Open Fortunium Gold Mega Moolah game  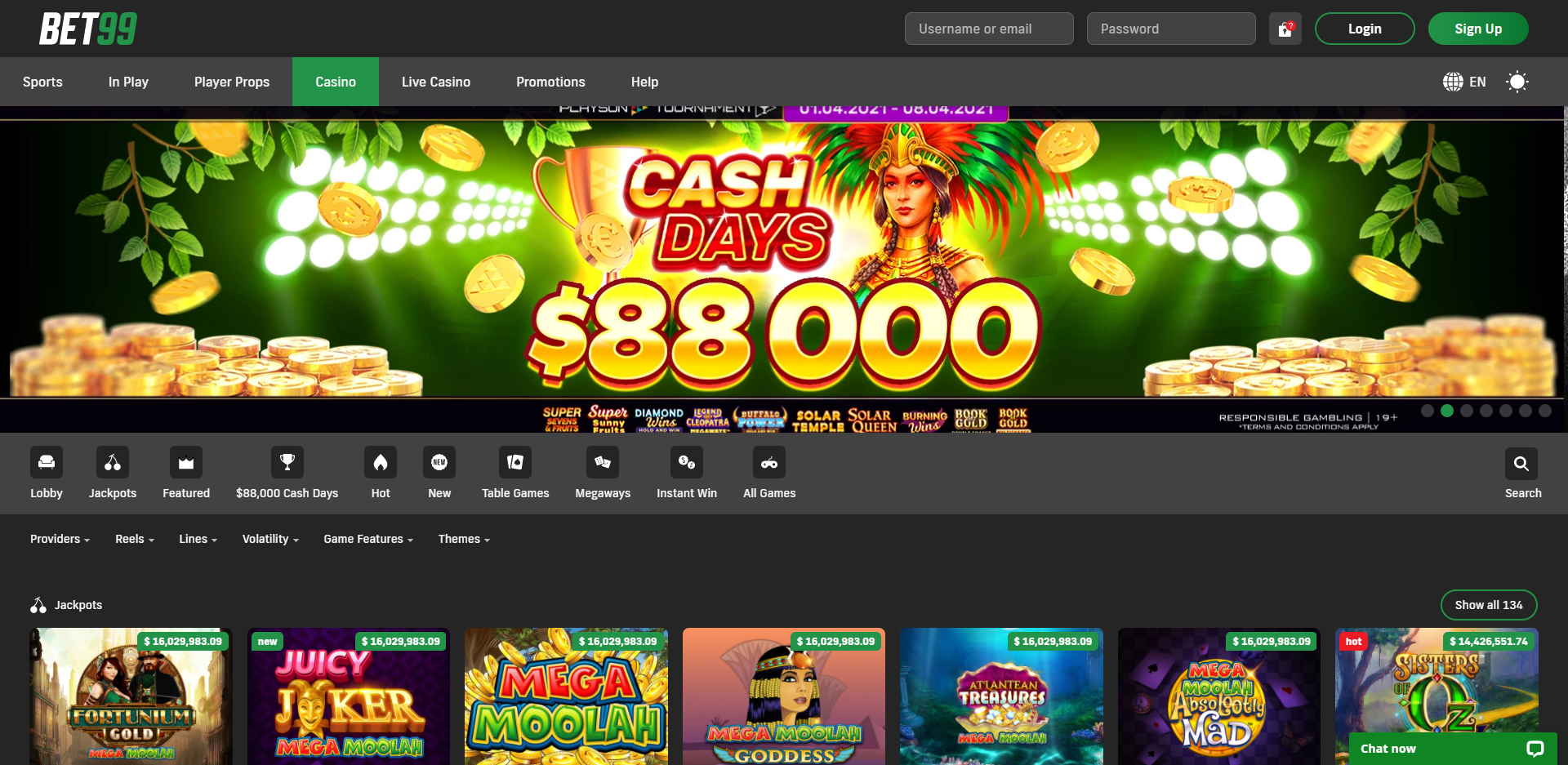click(x=131, y=696)
